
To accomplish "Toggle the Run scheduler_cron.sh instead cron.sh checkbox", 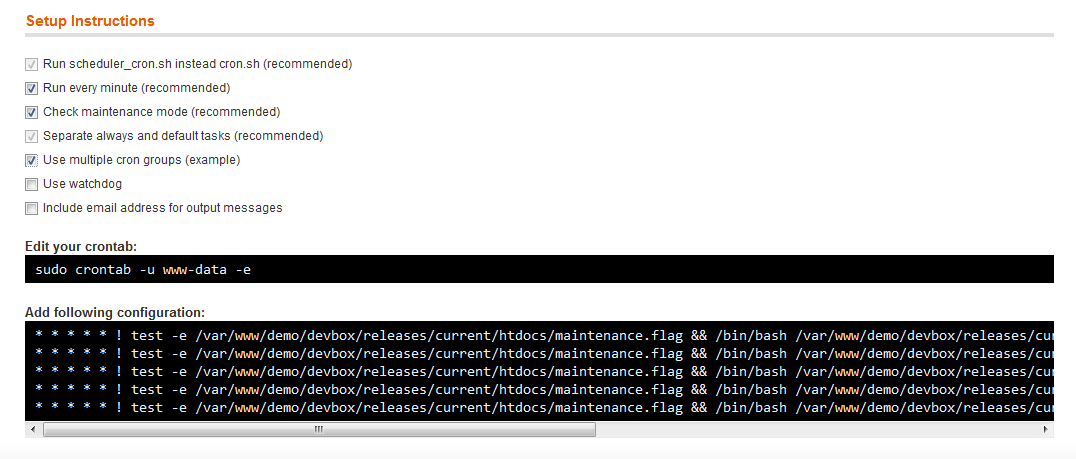I will click(32, 64).
